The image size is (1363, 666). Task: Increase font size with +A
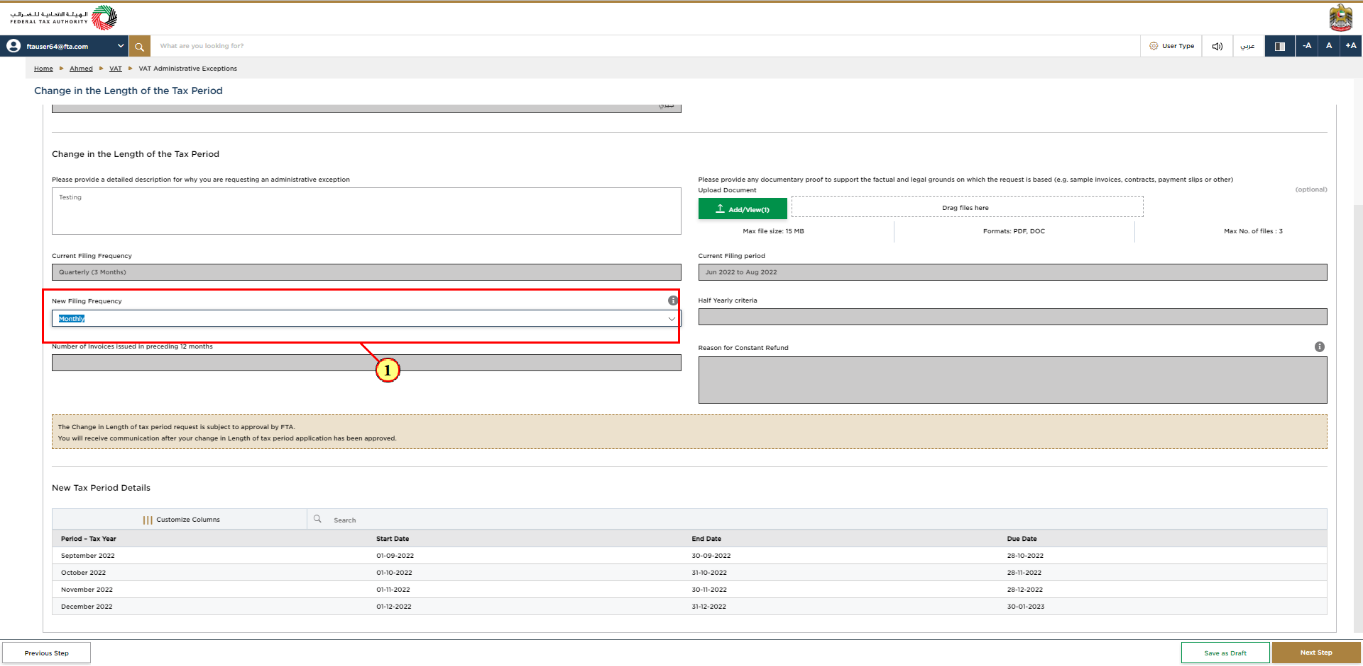point(1351,46)
